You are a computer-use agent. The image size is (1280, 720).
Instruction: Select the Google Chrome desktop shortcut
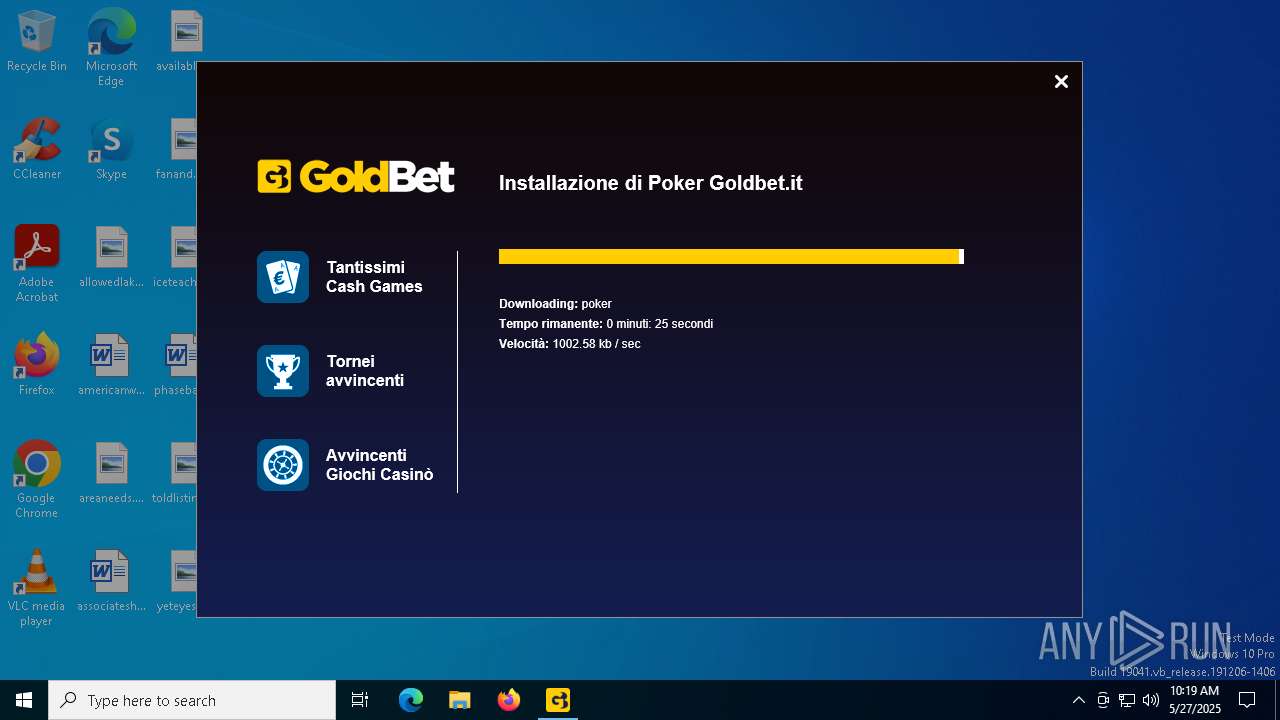coord(37,480)
